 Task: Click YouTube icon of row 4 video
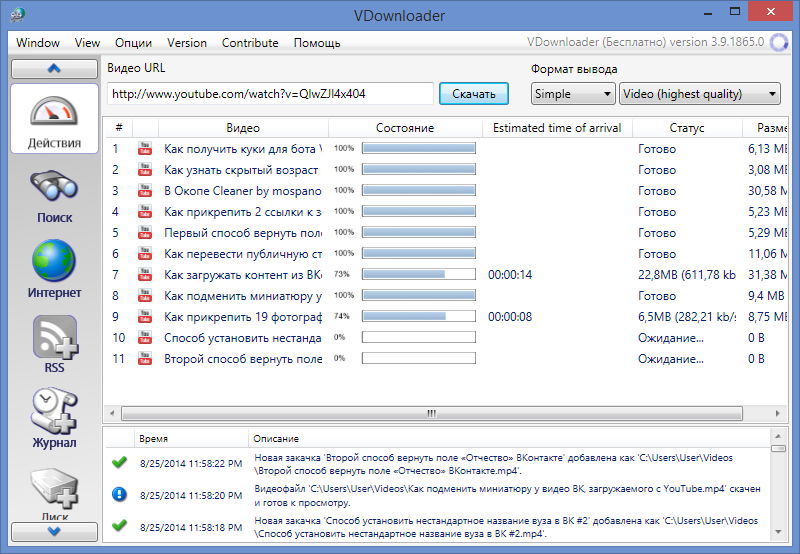point(145,211)
